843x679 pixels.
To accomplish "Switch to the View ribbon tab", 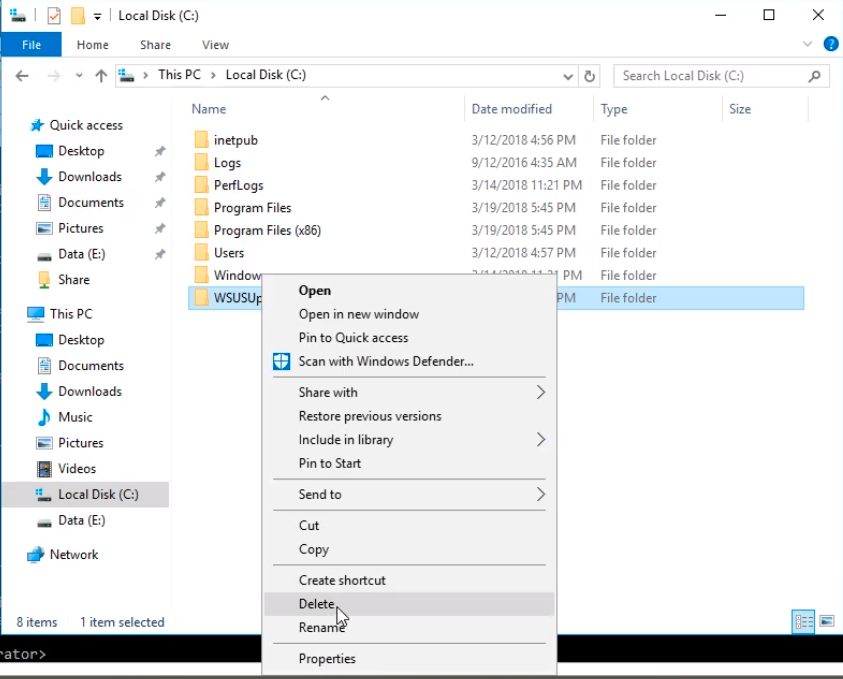I will tap(216, 45).
